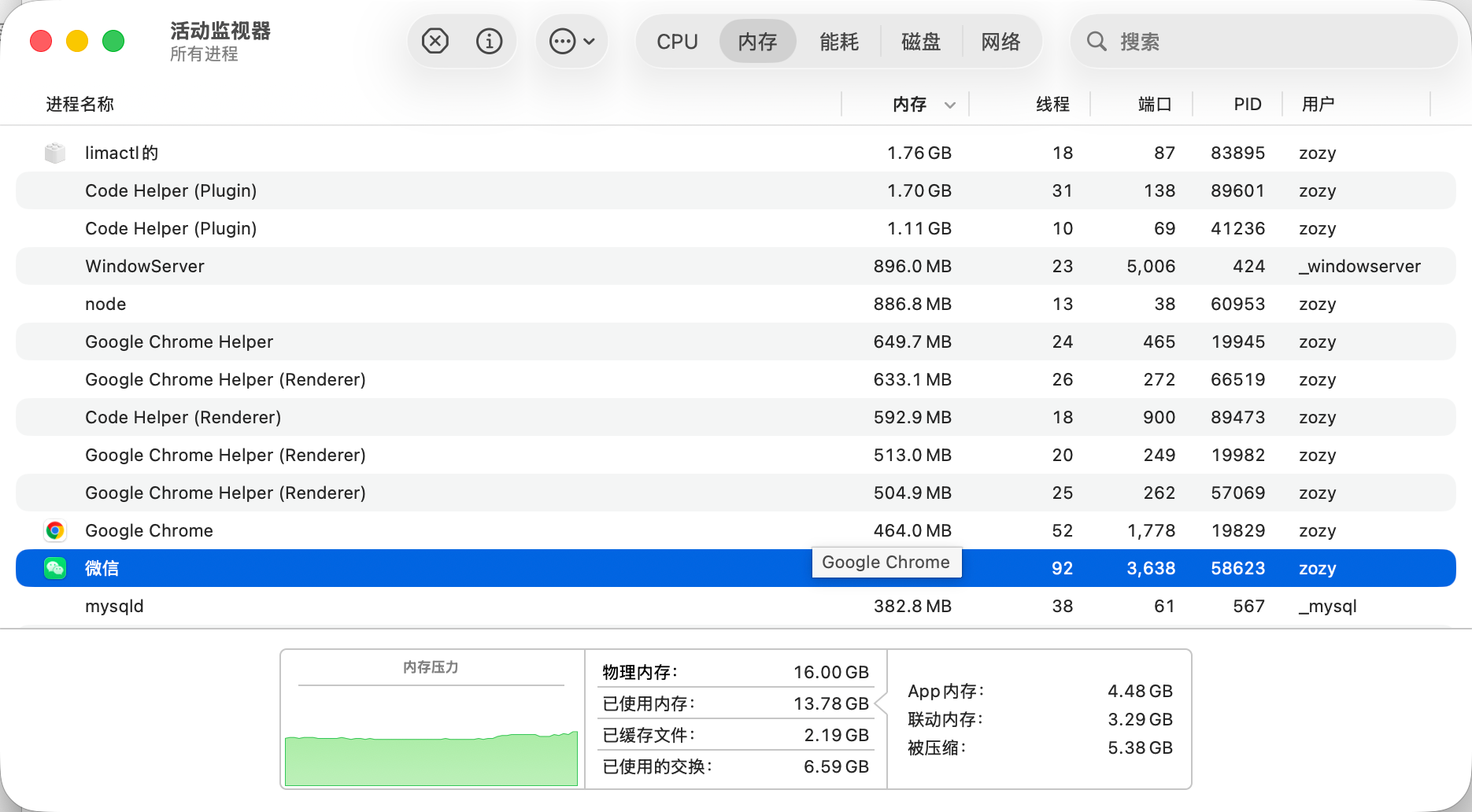Select Code Helper (Plugin) using 1.11 GB
Screen dimensions: 1472x812
(x=736, y=228)
